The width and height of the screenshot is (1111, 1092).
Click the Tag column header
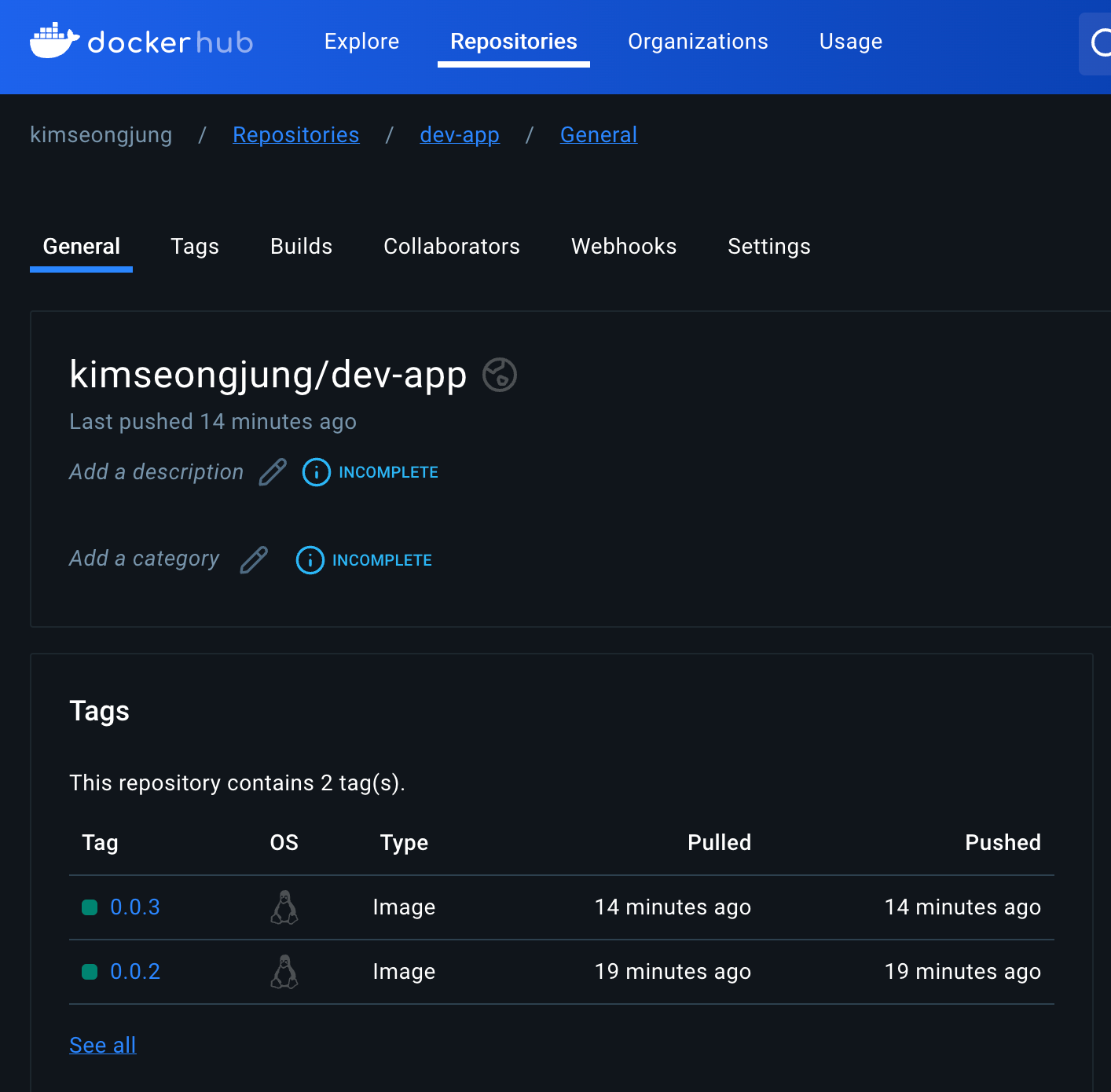100,843
